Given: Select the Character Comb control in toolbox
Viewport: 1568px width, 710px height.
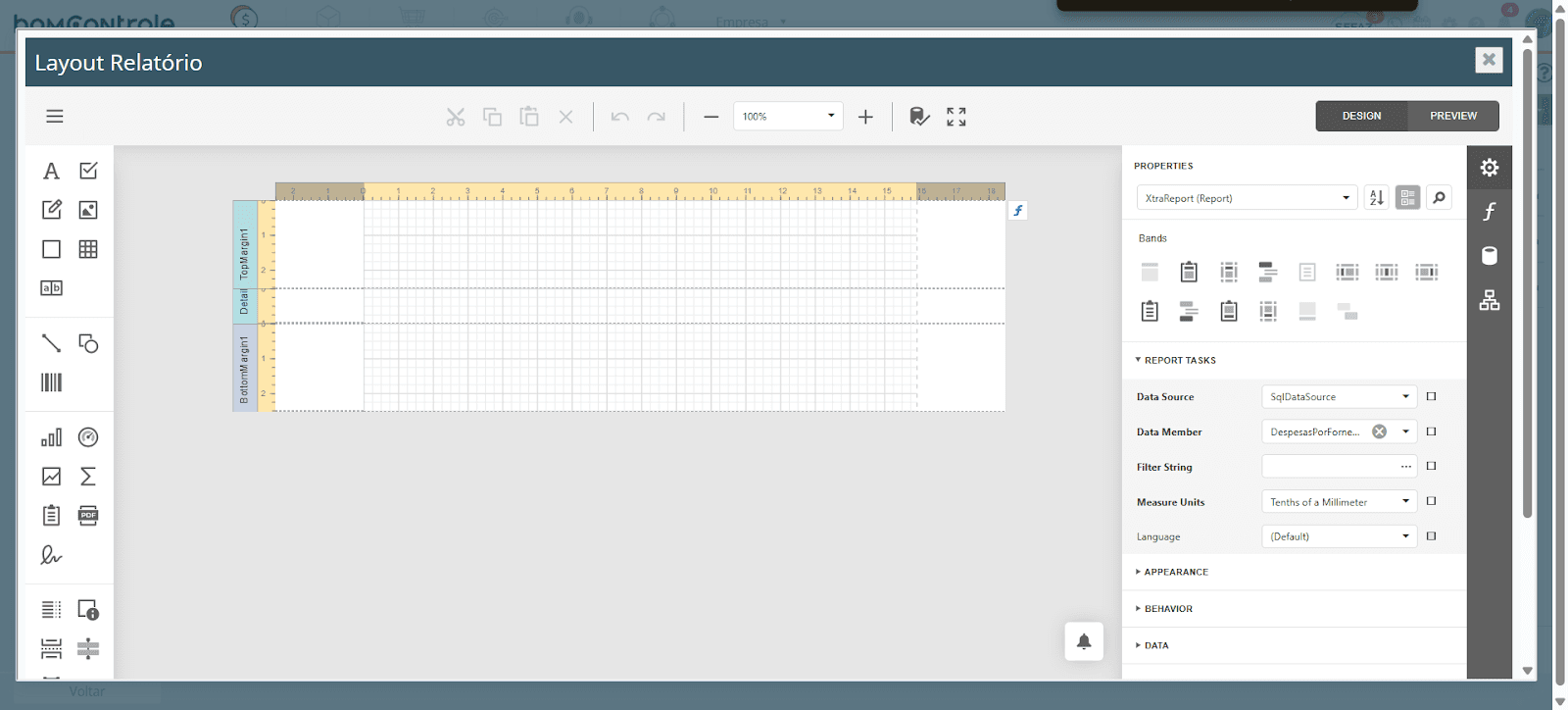Looking at the screenshot, I should (51, 288).
